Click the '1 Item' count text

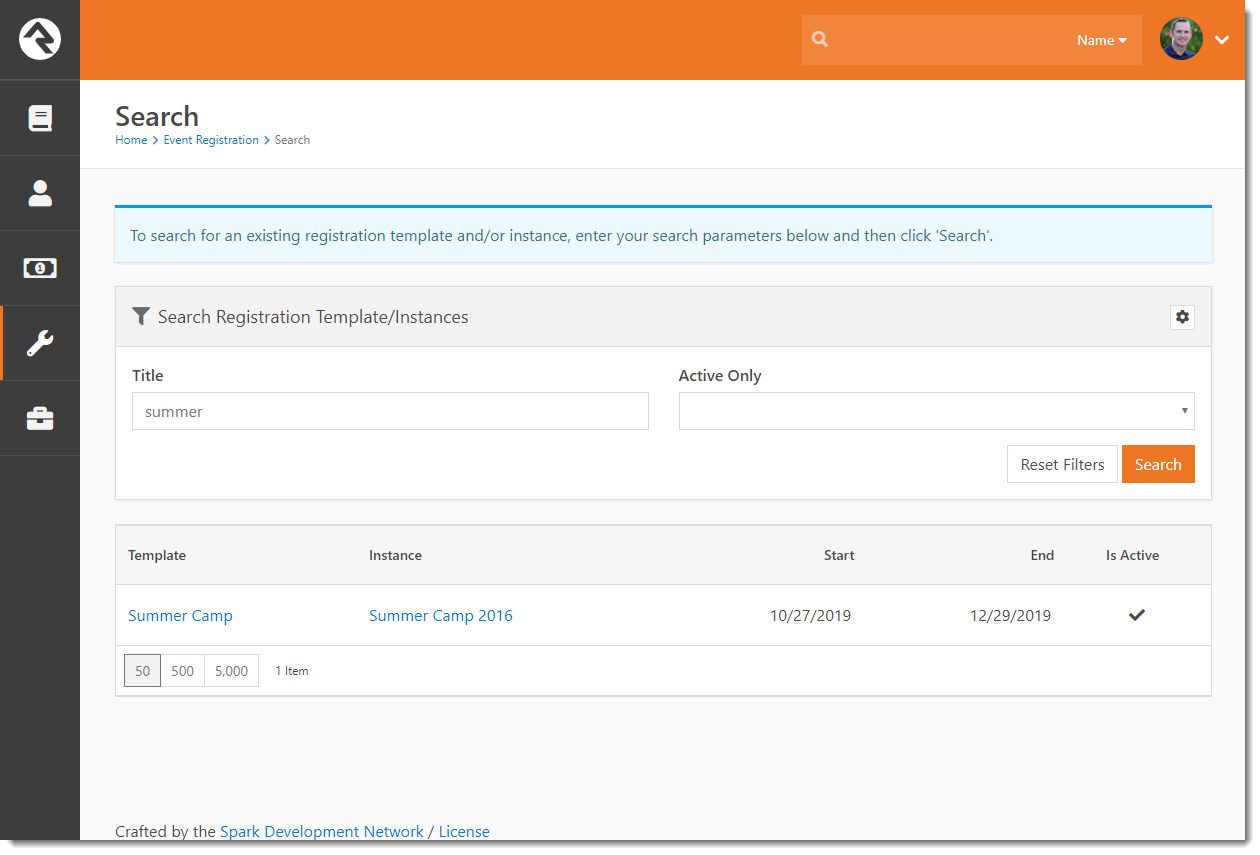coord(292,671)
